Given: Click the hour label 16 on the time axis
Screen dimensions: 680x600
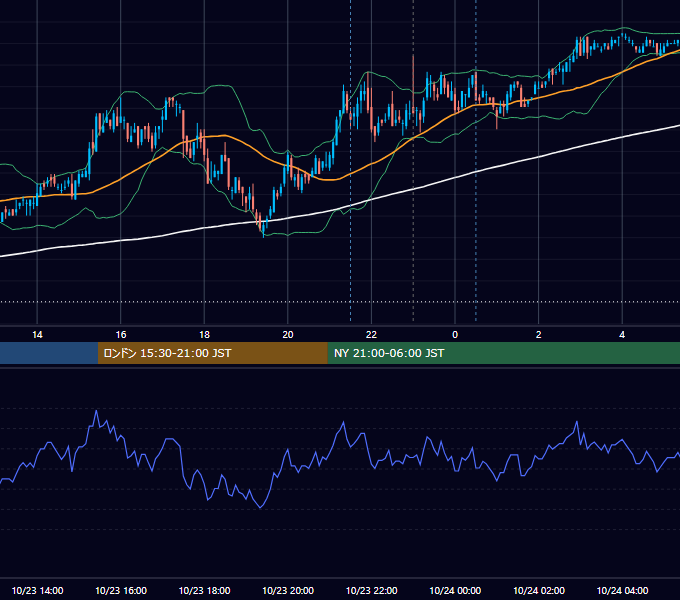Looking at the screenshot, I should (121, 335).
